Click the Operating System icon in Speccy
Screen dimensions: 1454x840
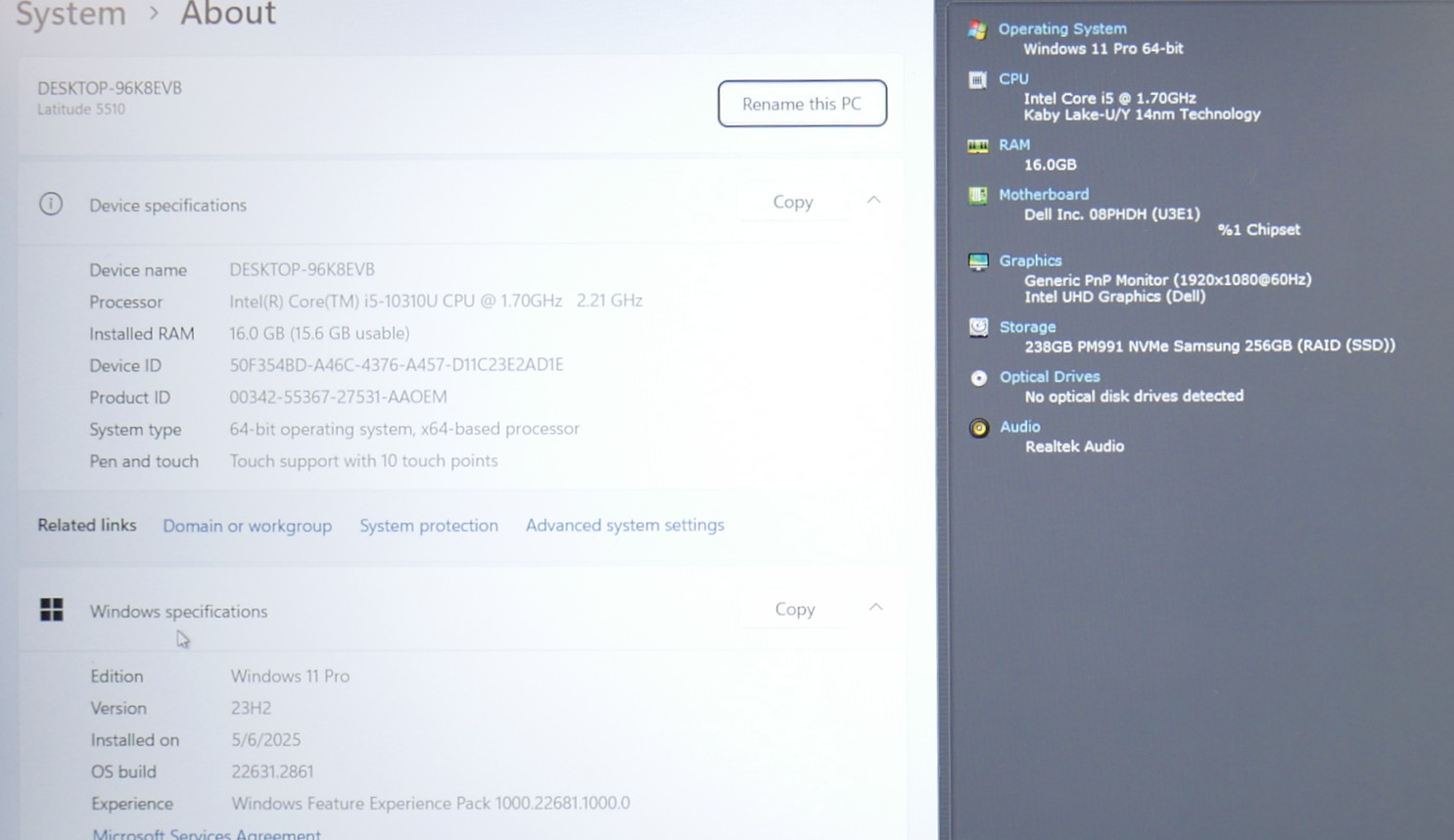click(977, 29)
